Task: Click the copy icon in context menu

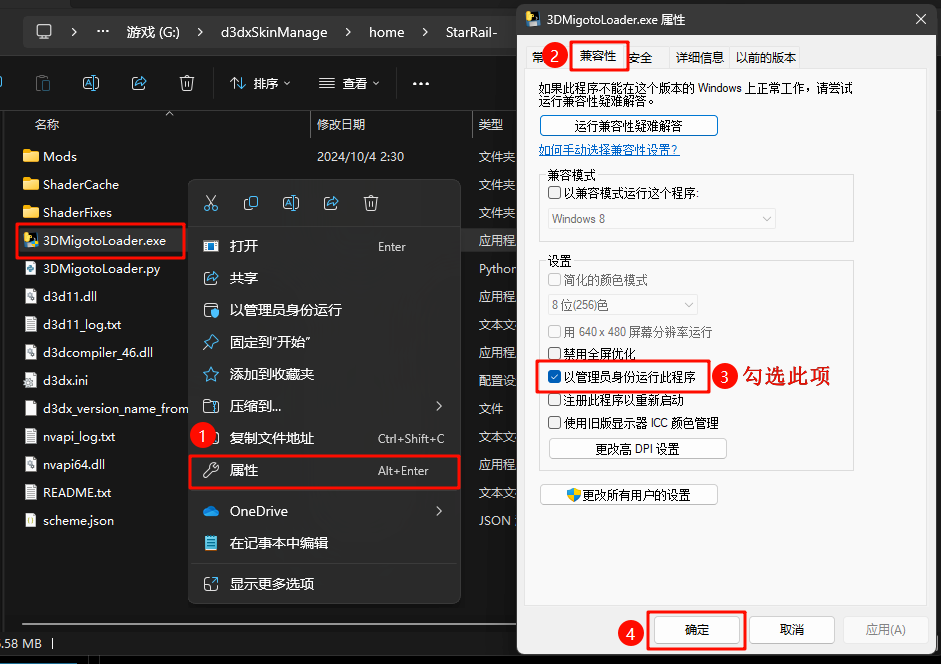Action: tap(251, 204)
